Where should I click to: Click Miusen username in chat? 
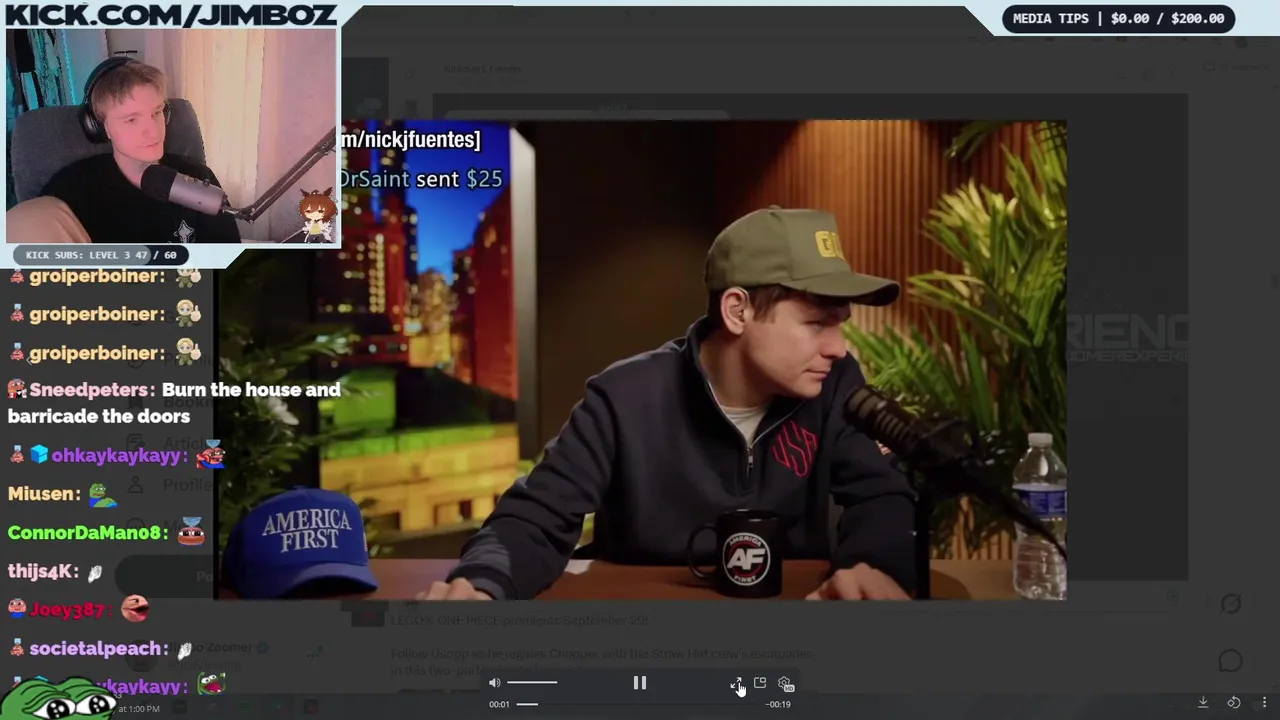(x=43, y=494)
